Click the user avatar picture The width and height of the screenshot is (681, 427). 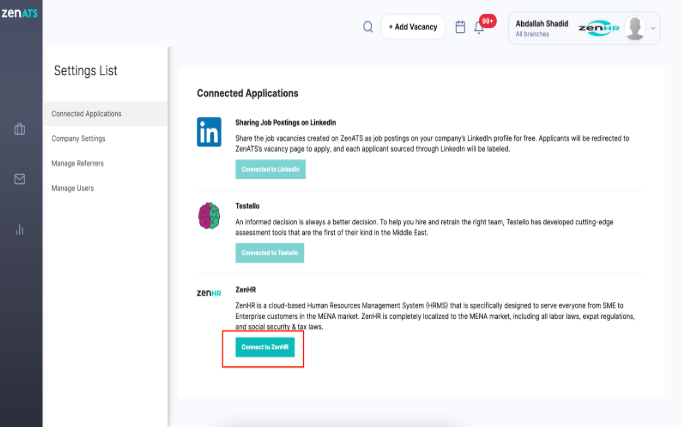tap(635, 28)
